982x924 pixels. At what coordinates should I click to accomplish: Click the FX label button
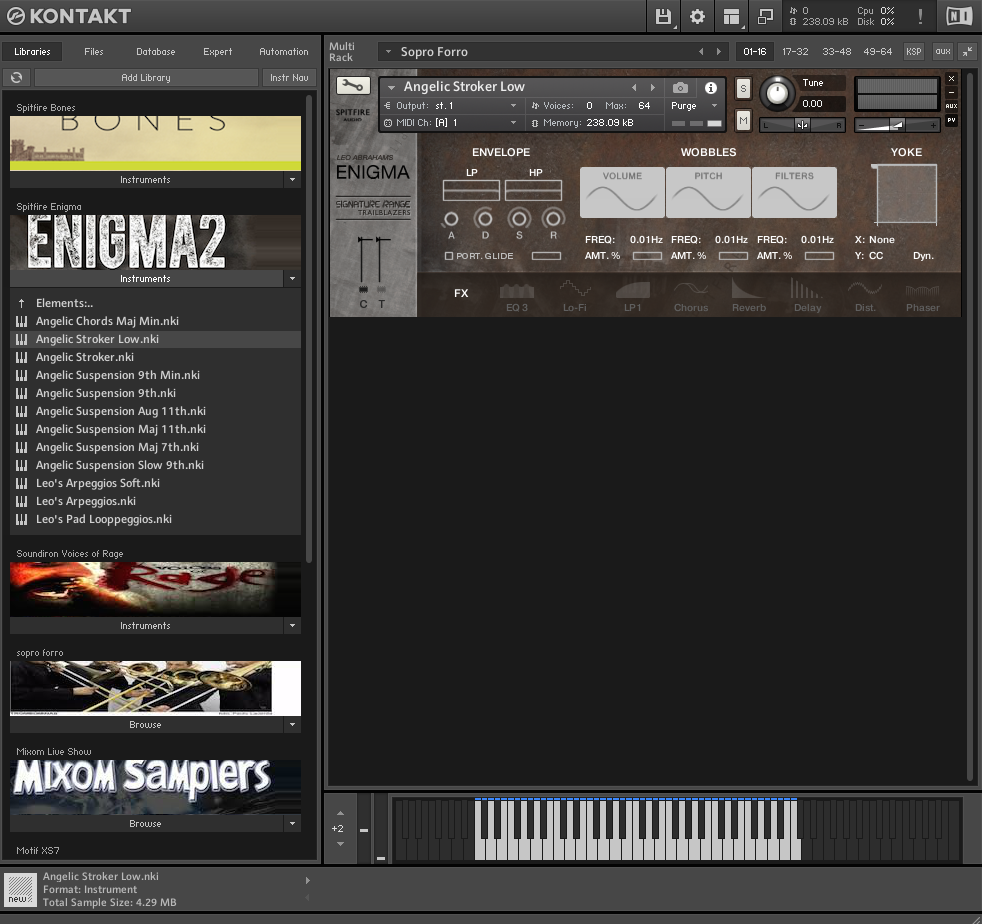pos(461,293)
